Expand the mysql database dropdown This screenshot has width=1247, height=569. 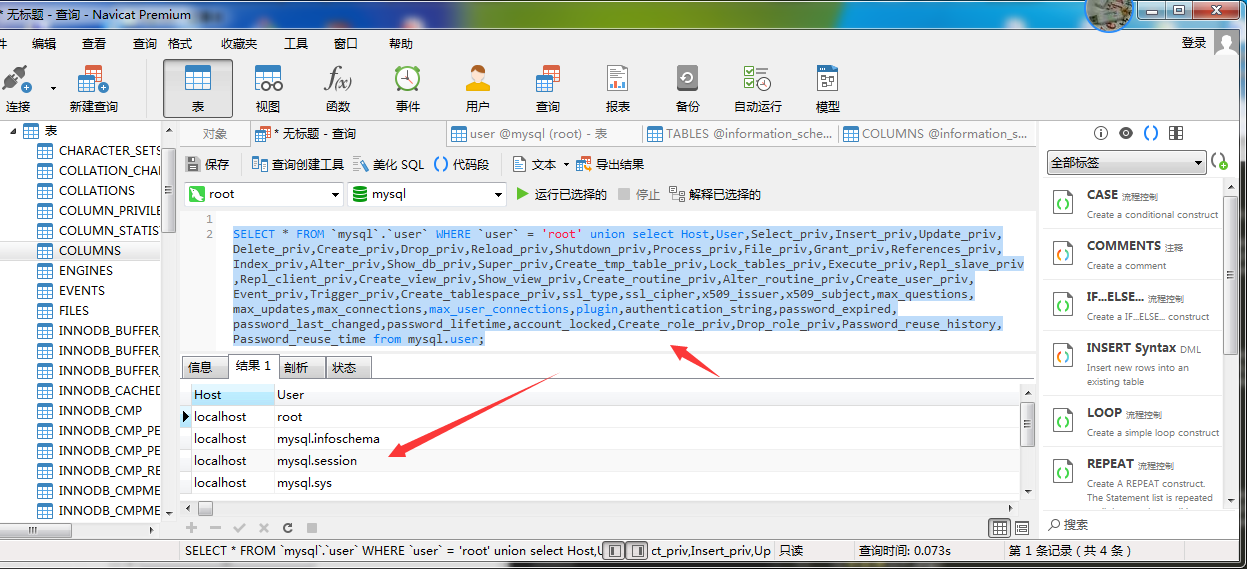coord(428,194)
